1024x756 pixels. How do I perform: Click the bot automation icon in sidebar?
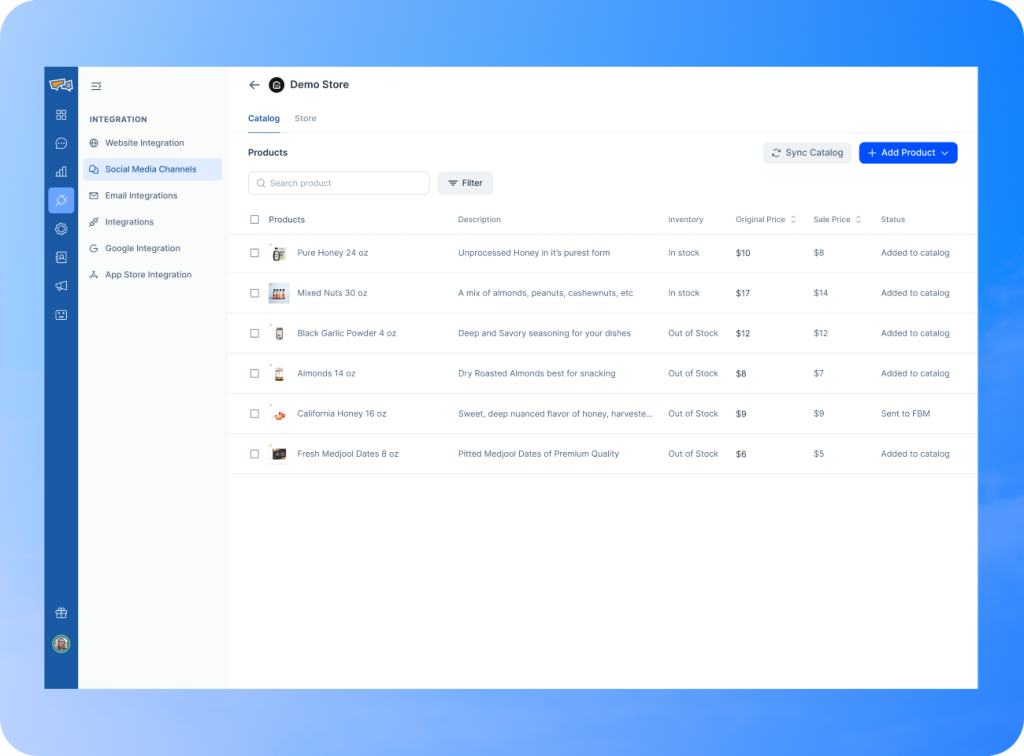tap(61, 314)
